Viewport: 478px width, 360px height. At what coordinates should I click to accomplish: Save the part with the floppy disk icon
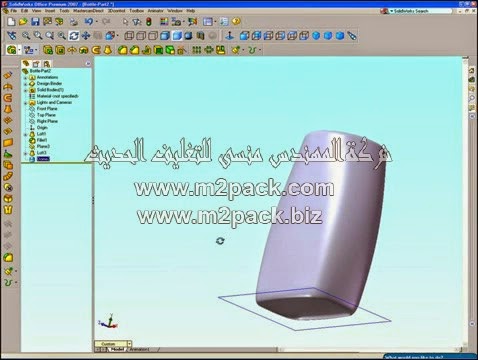(35, 22)
